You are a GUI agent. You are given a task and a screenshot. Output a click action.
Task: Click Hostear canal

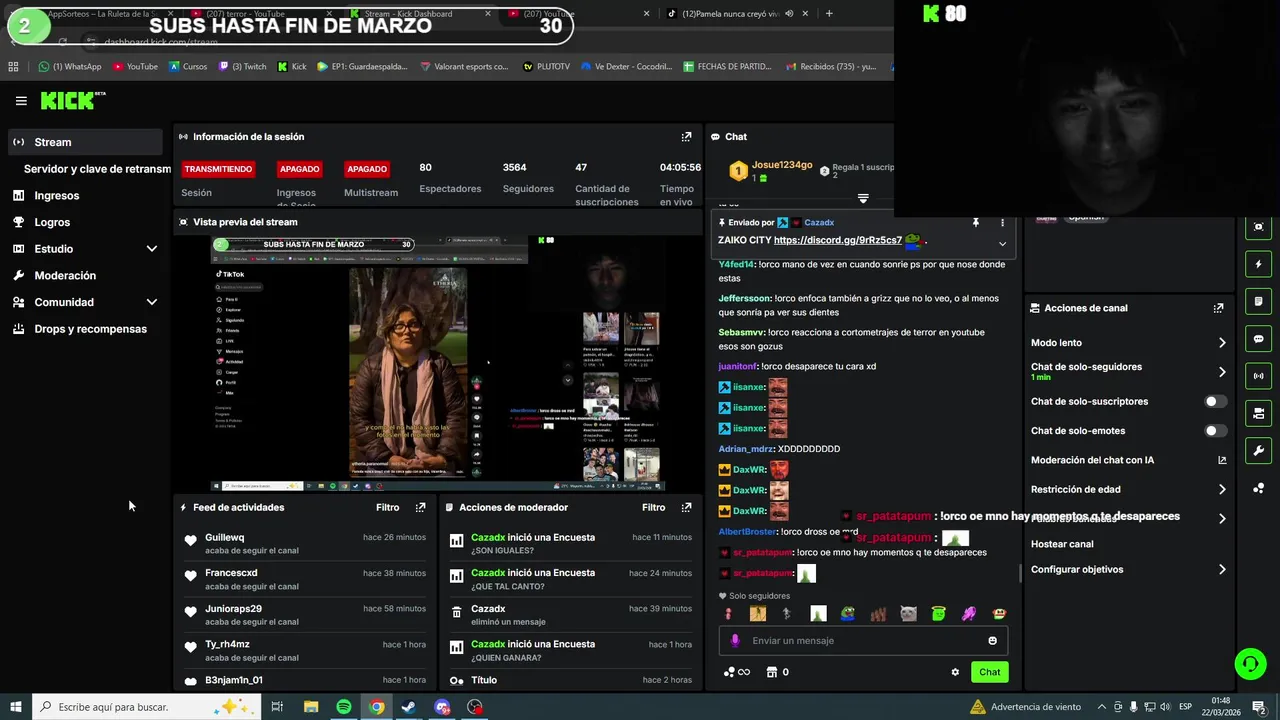[1062, 544]
